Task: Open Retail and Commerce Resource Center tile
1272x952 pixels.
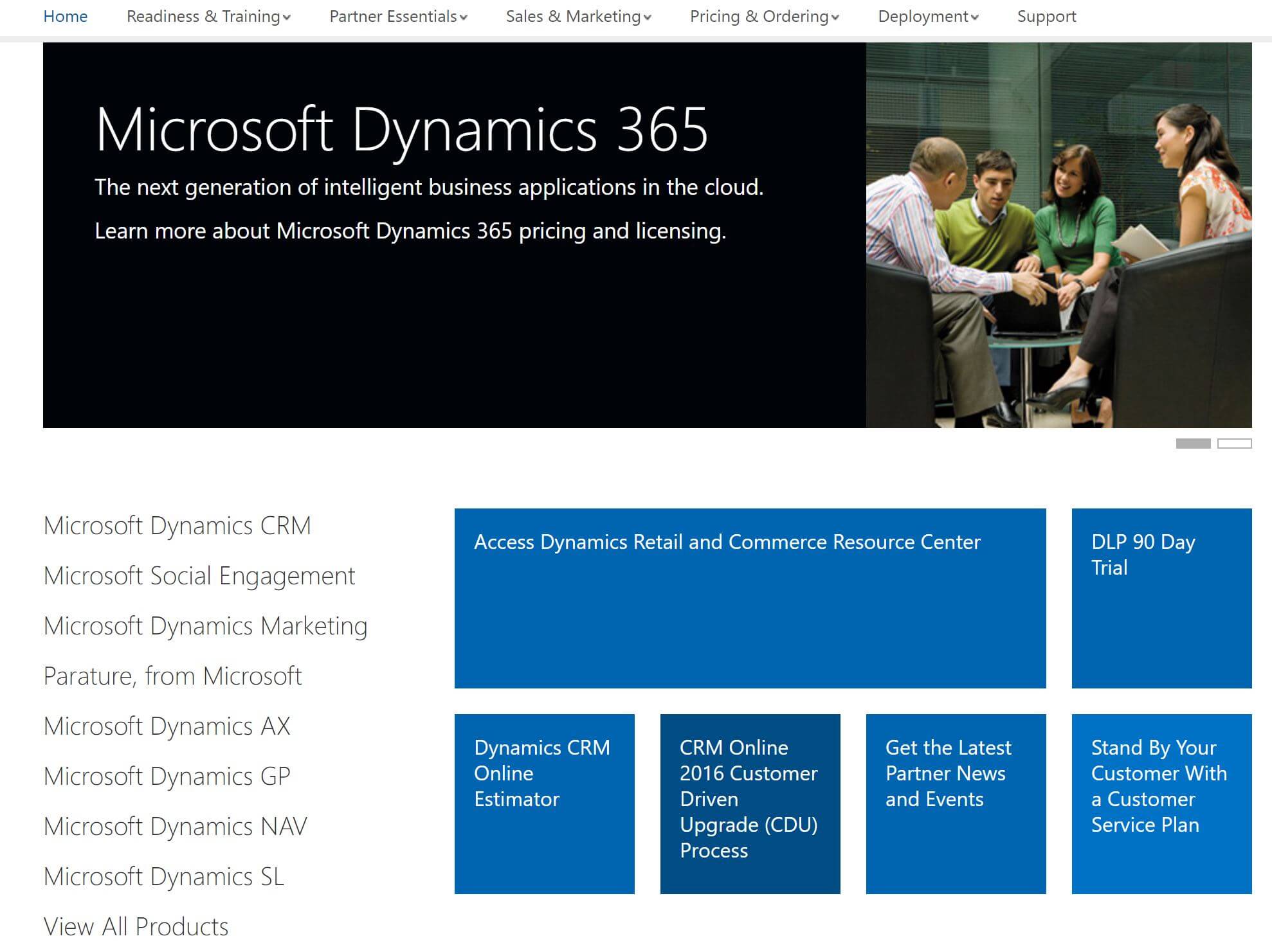Action: tap(750, 598)
